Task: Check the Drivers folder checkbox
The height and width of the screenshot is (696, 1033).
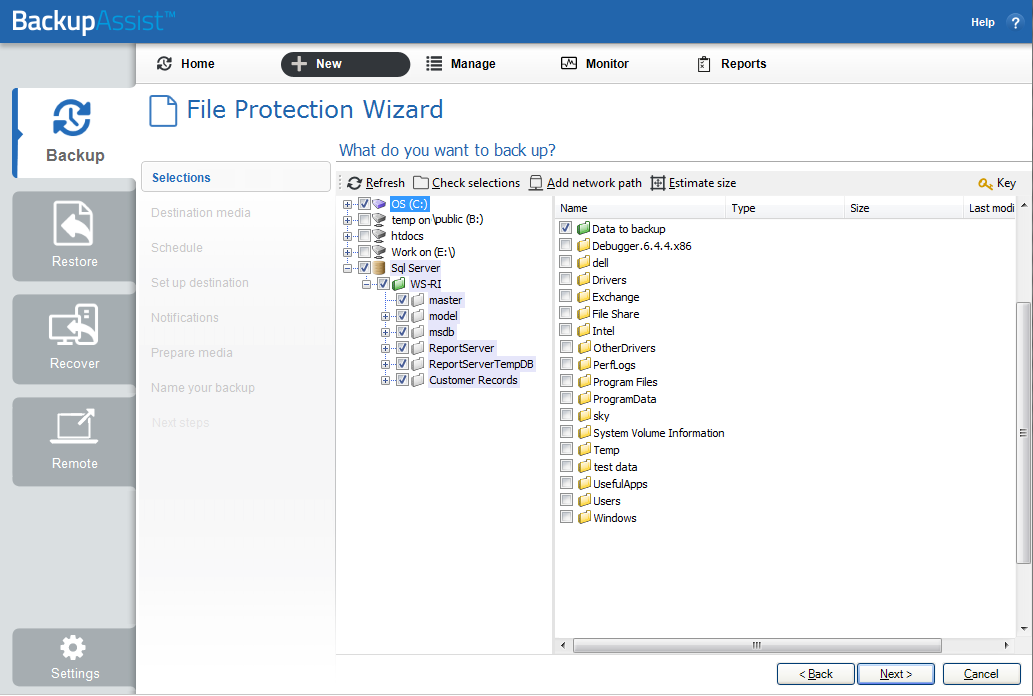Action: tap(565, 279)
